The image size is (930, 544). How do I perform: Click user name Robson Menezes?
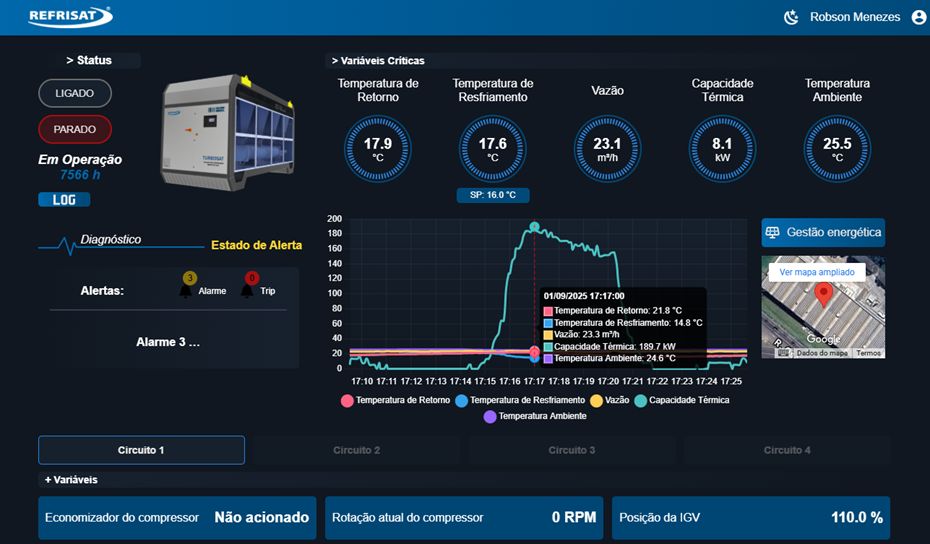855,17
